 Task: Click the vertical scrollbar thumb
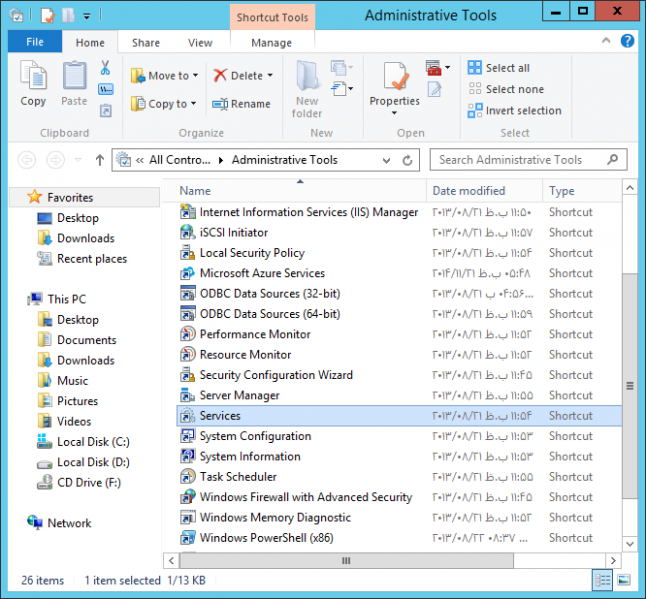click(630, 386)
